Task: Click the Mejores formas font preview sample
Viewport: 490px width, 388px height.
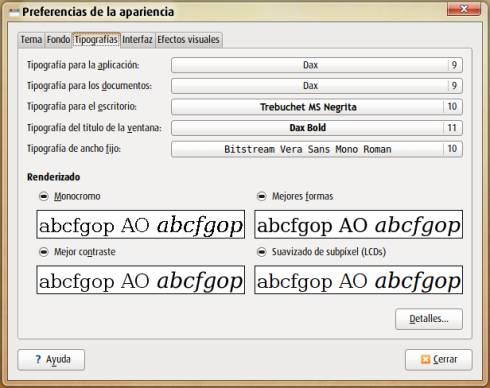Action: pos(359,224)
